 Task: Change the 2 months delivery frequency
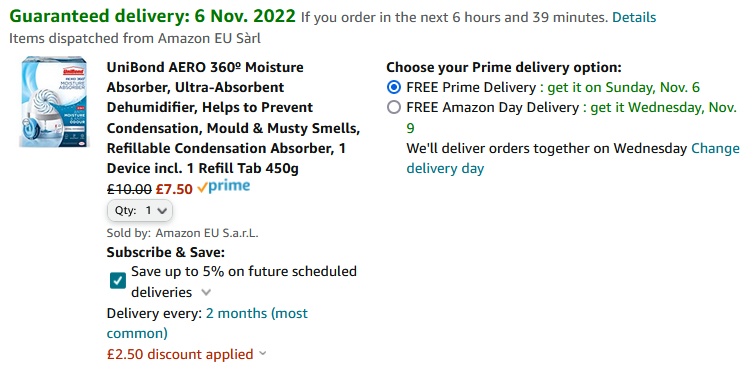click(207, 323)
